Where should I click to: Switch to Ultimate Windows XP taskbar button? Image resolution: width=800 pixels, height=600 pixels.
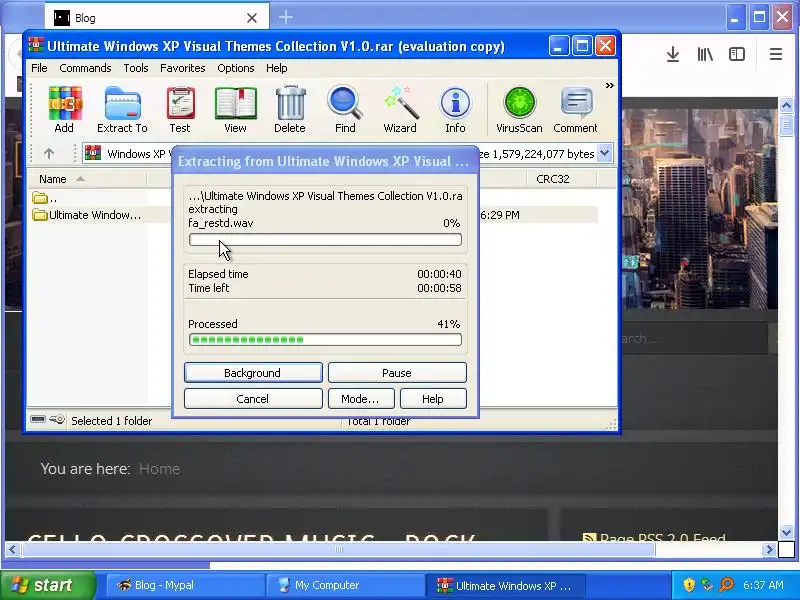[x=505, y=585]
